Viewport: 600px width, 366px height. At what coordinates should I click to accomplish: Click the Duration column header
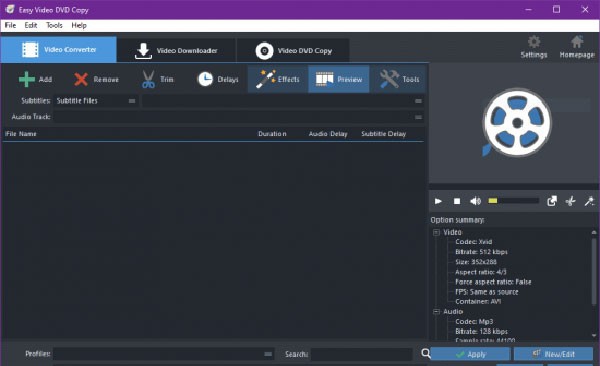(272, 134)
